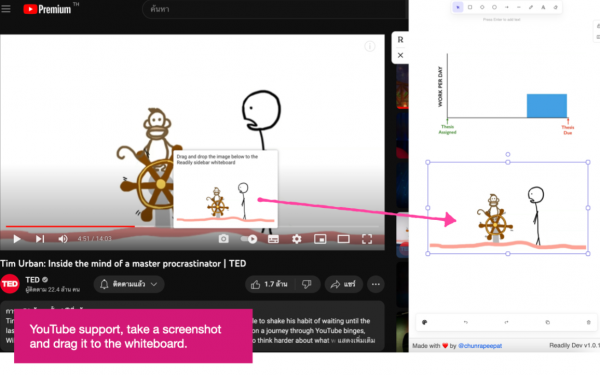The image size is (600, 375).
Task: Select the pointer selection tool in whiteboard
Action: click(x=458, y=7)
